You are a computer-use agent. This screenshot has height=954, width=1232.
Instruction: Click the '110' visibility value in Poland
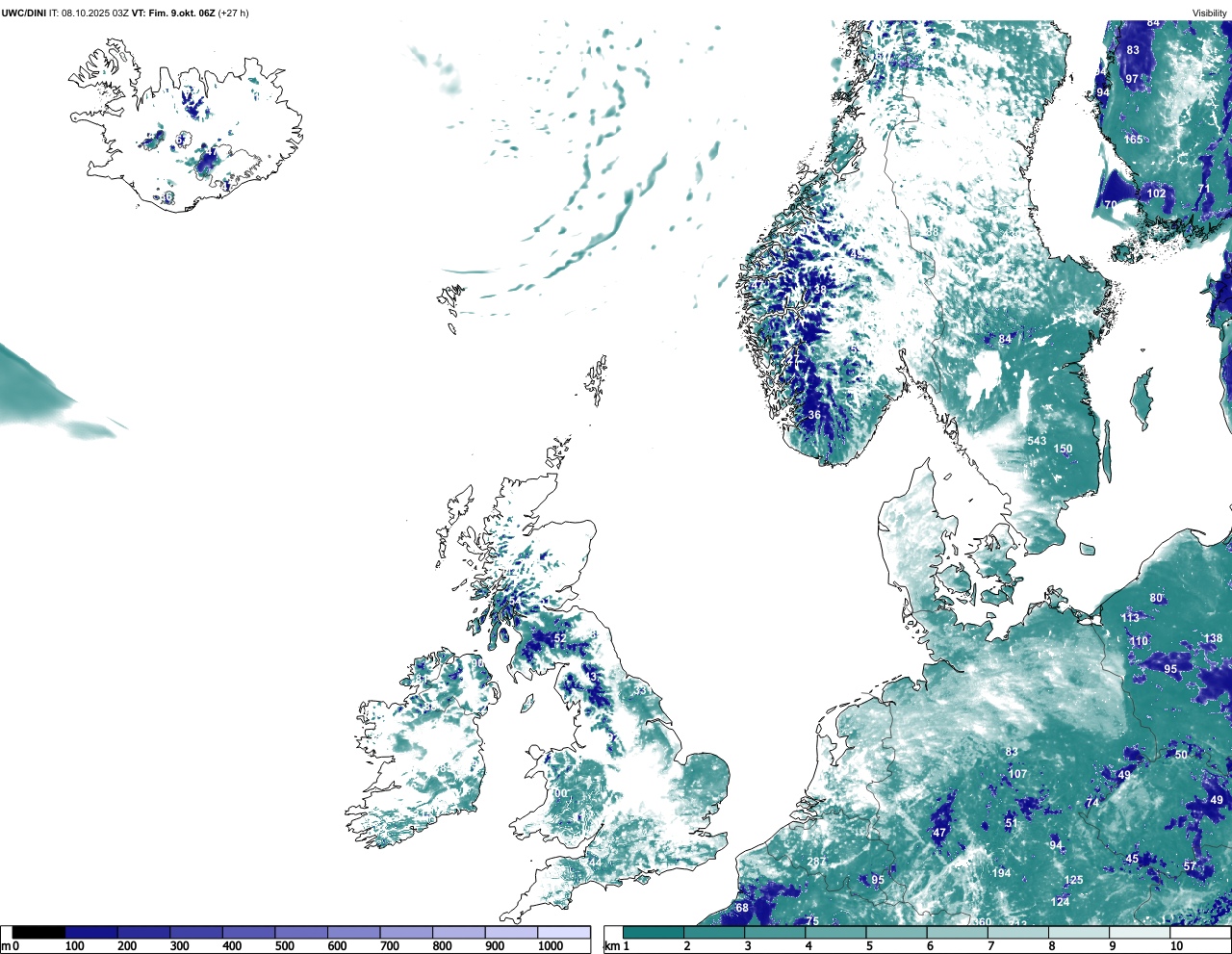tap(1140, 641)
